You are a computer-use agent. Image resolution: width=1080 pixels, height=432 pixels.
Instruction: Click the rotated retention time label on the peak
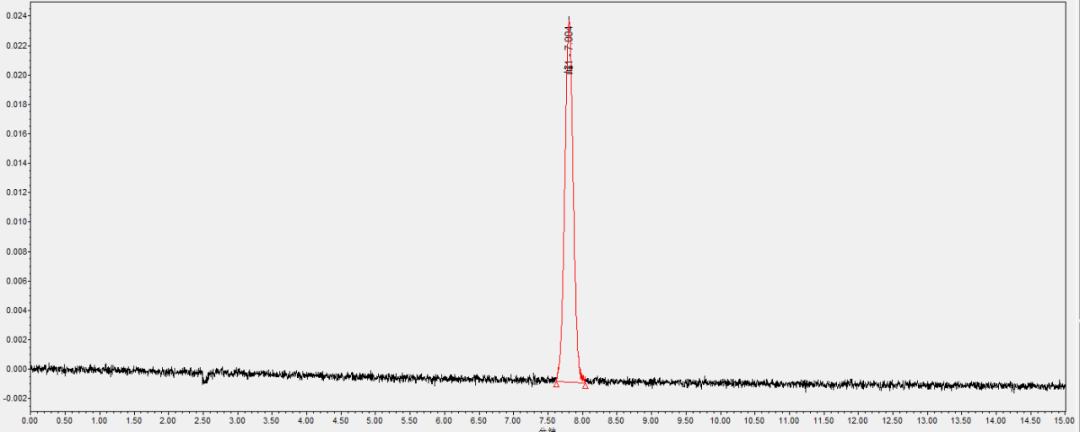coord(568,50)
